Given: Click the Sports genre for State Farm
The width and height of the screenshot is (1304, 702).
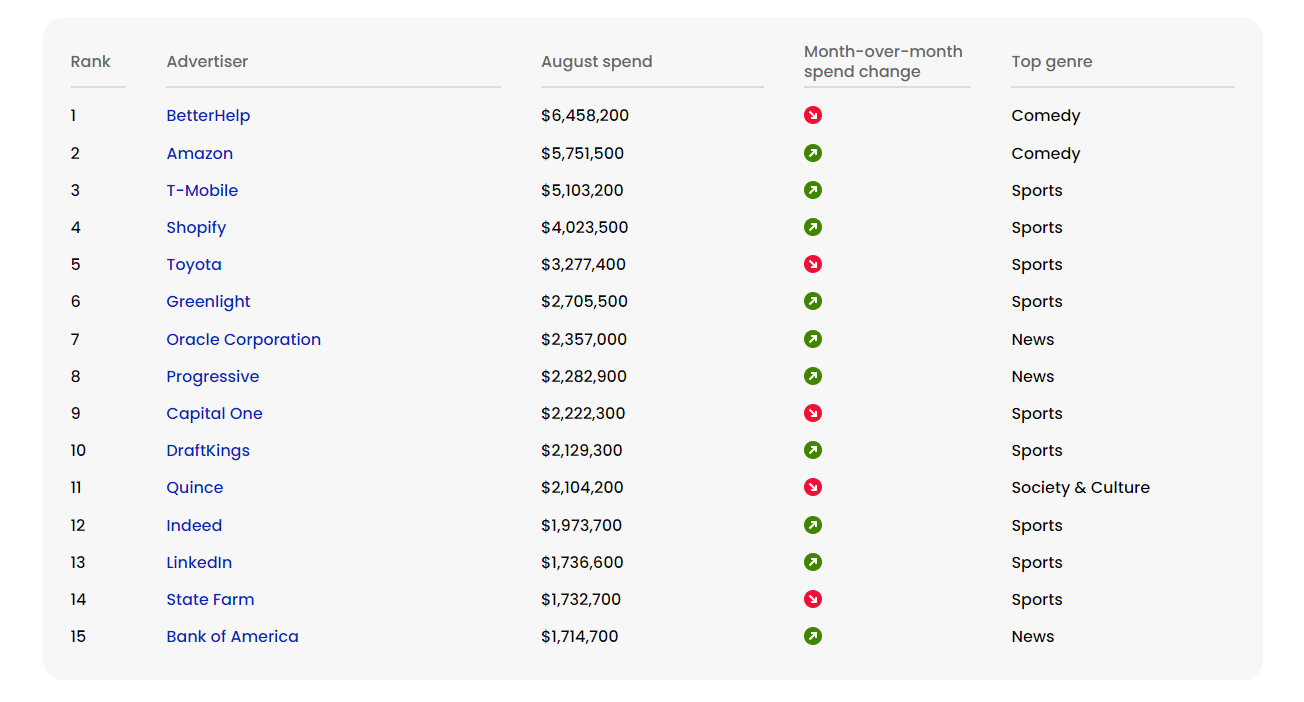Looking at the screenshot, I should tap(1037, 600).
